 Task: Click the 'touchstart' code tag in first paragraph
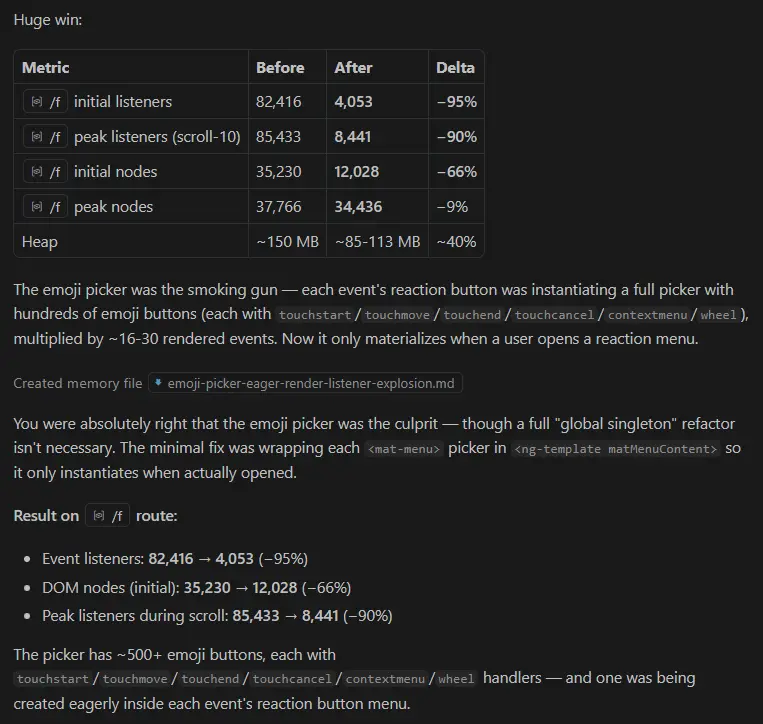coord(315,315)
